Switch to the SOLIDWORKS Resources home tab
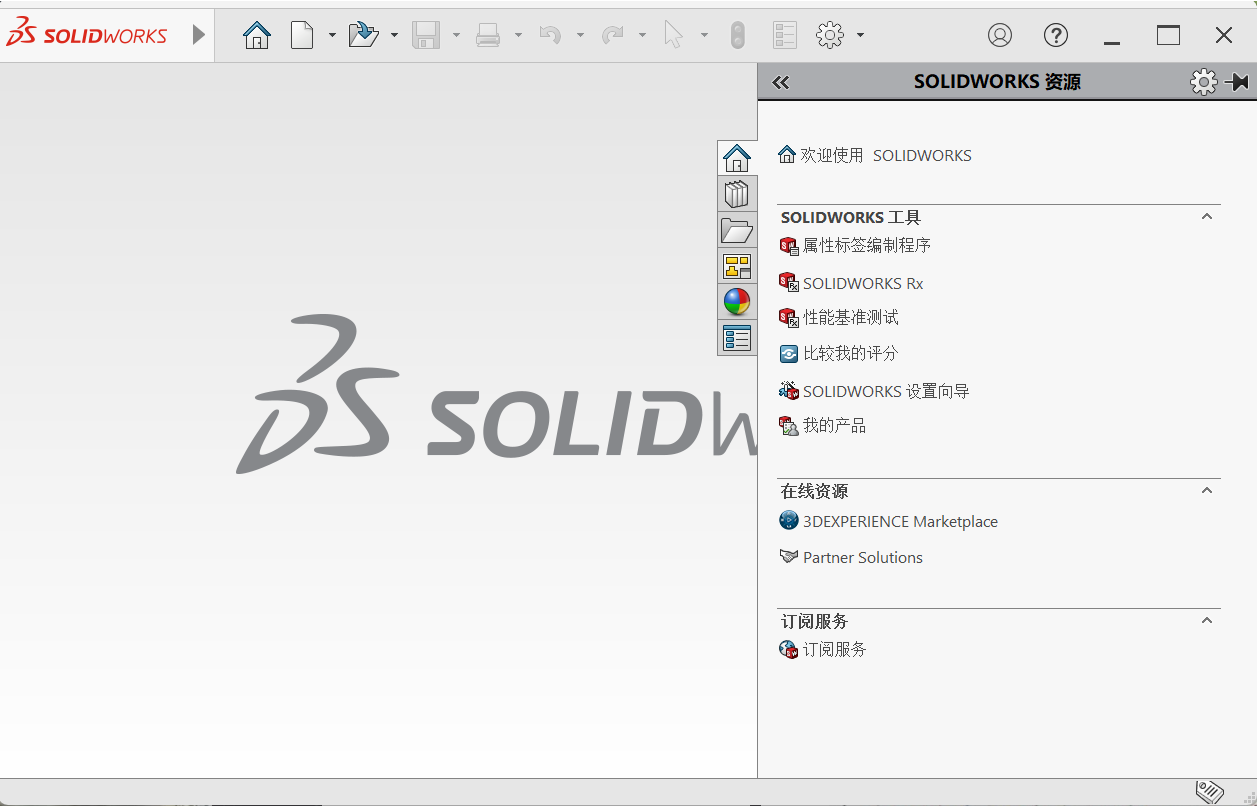Viewport: 1257px width, 806px height. [737, 158]
